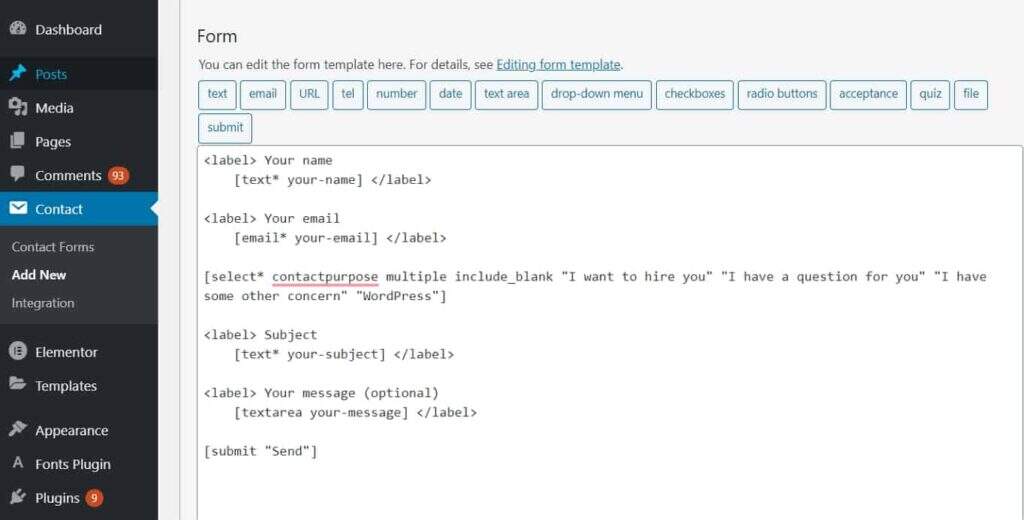
Task: Click the Plugins plug icon
Action: [x=18, y=497]
